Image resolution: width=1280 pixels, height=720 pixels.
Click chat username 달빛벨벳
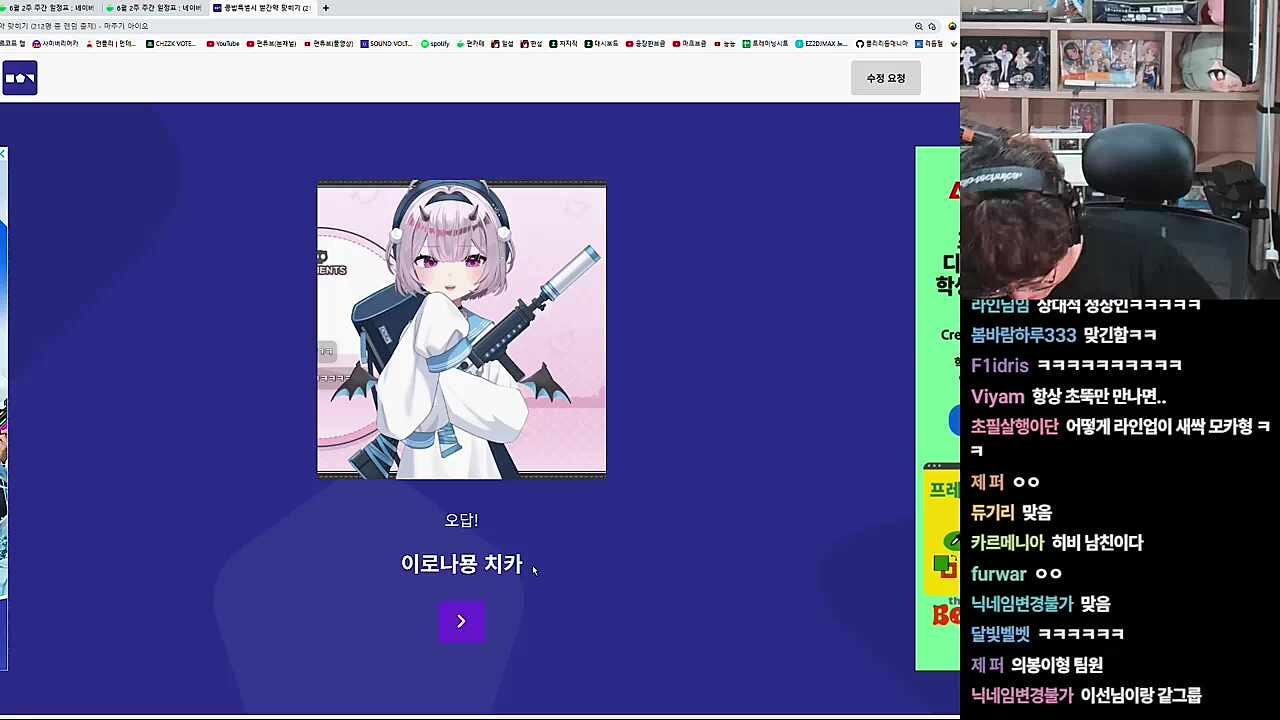pyautogui.click(x=1000, y=634)
